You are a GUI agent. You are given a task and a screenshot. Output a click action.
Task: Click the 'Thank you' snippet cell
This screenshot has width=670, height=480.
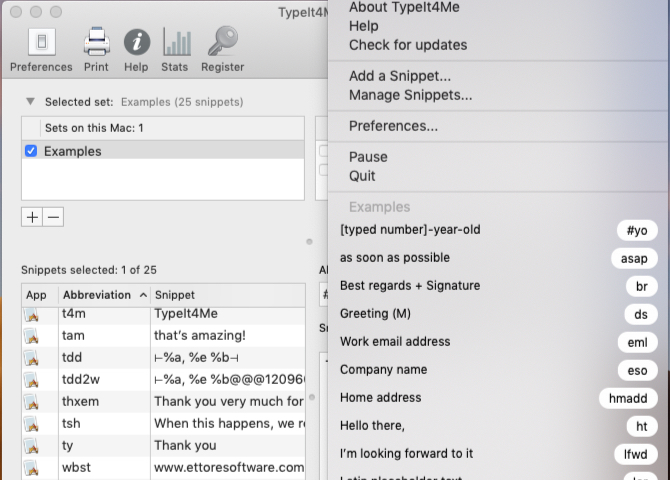[x=228, y=445]
